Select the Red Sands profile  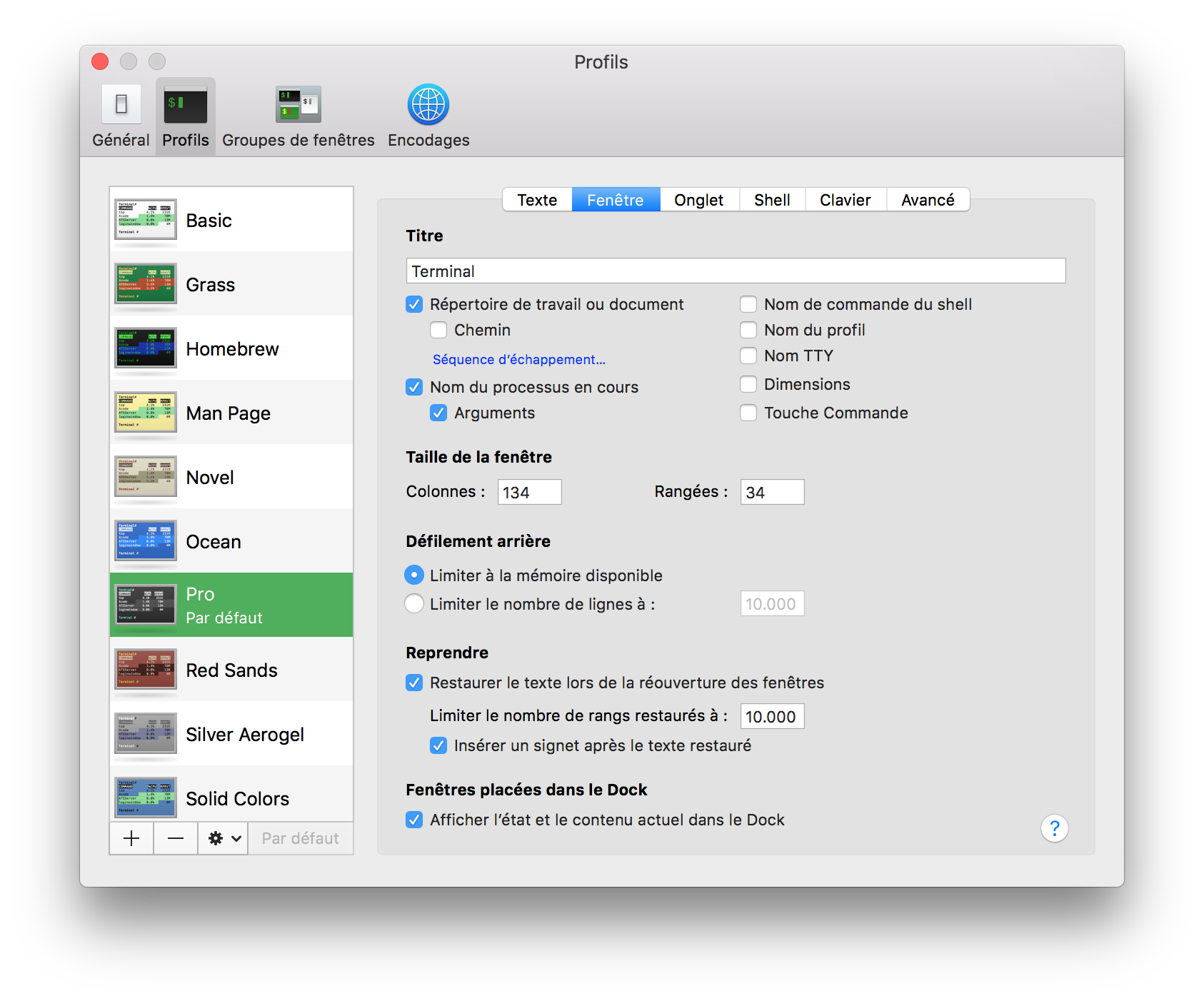(x=231, y=670)
